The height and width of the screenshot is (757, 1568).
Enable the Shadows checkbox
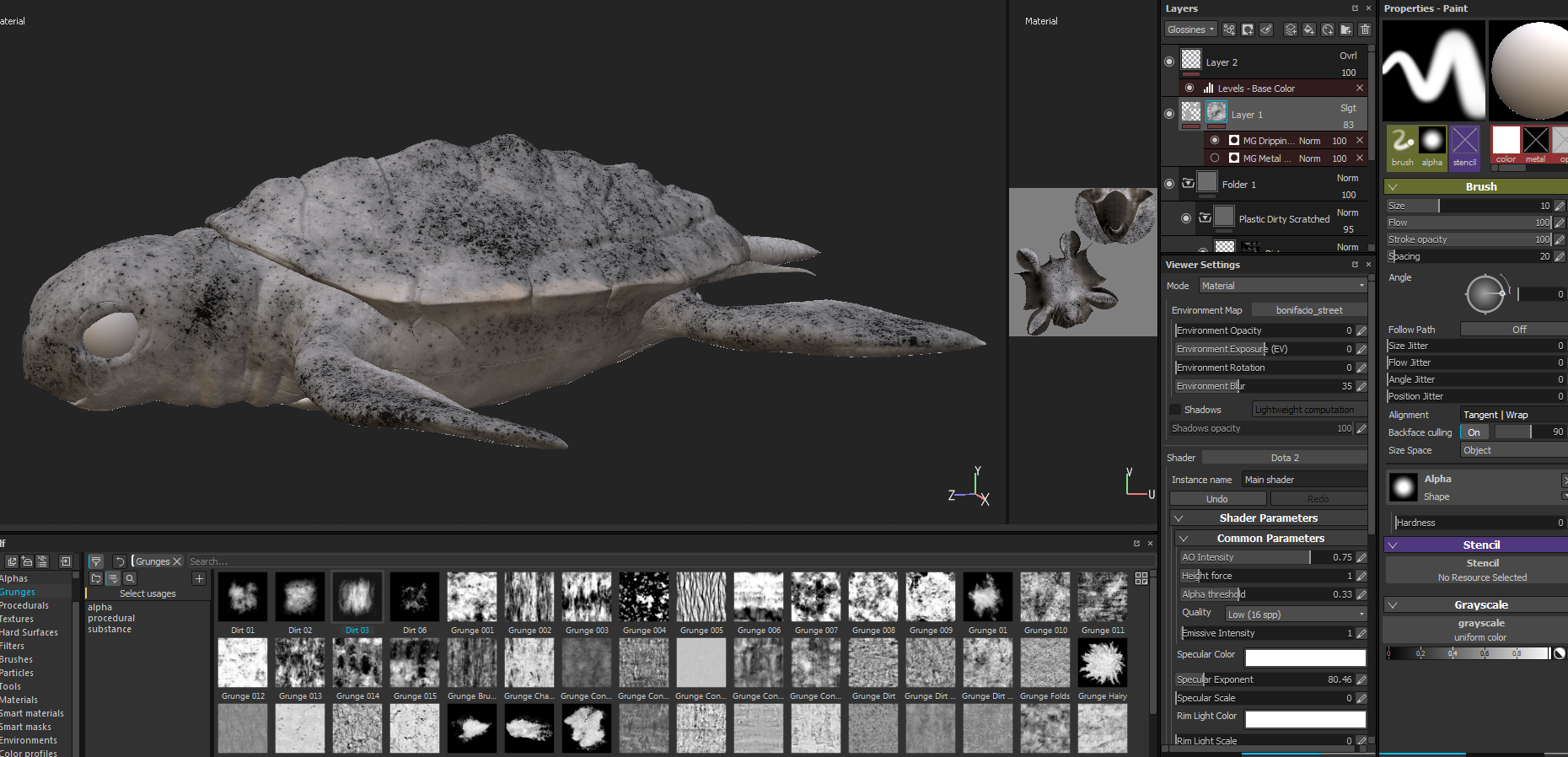1175,410
